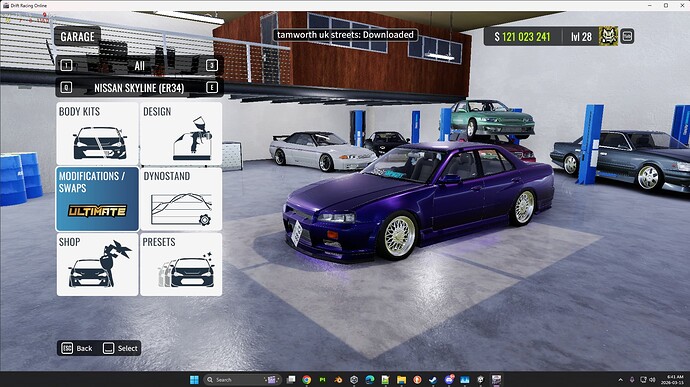Open the volume control in system tray

click(x=653, y=380)
